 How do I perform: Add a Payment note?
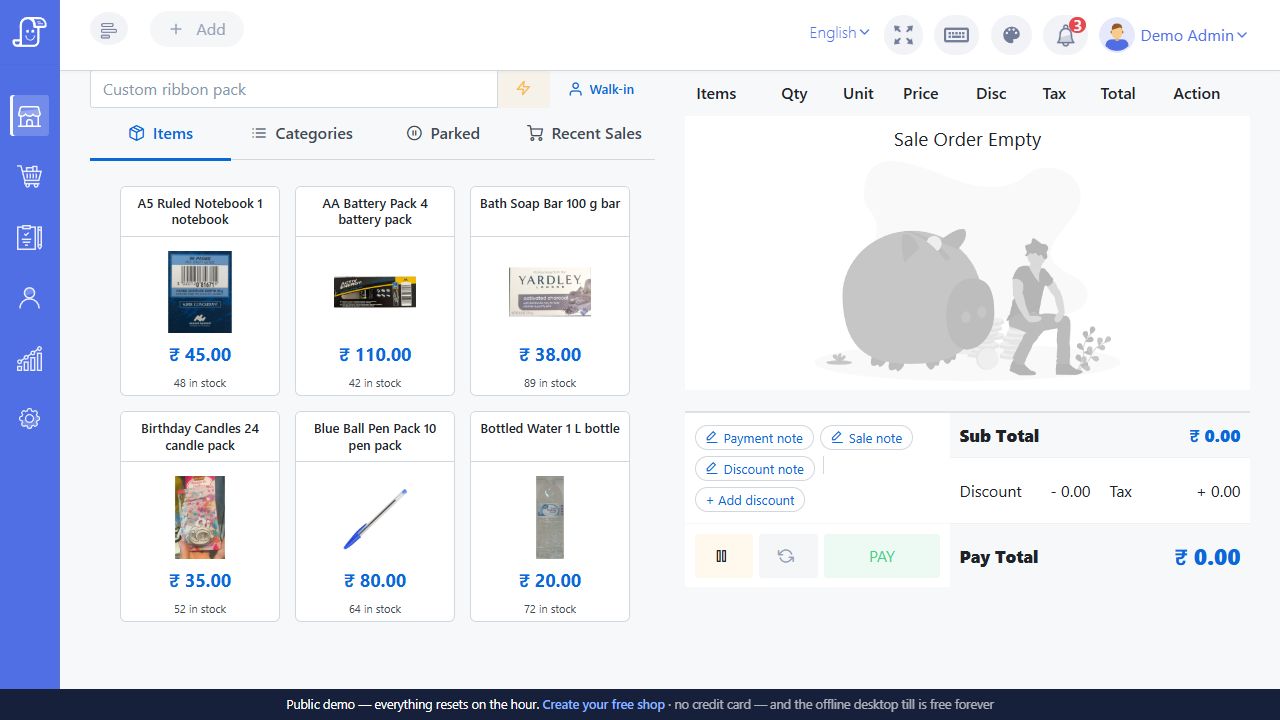(x=754, y=438)
